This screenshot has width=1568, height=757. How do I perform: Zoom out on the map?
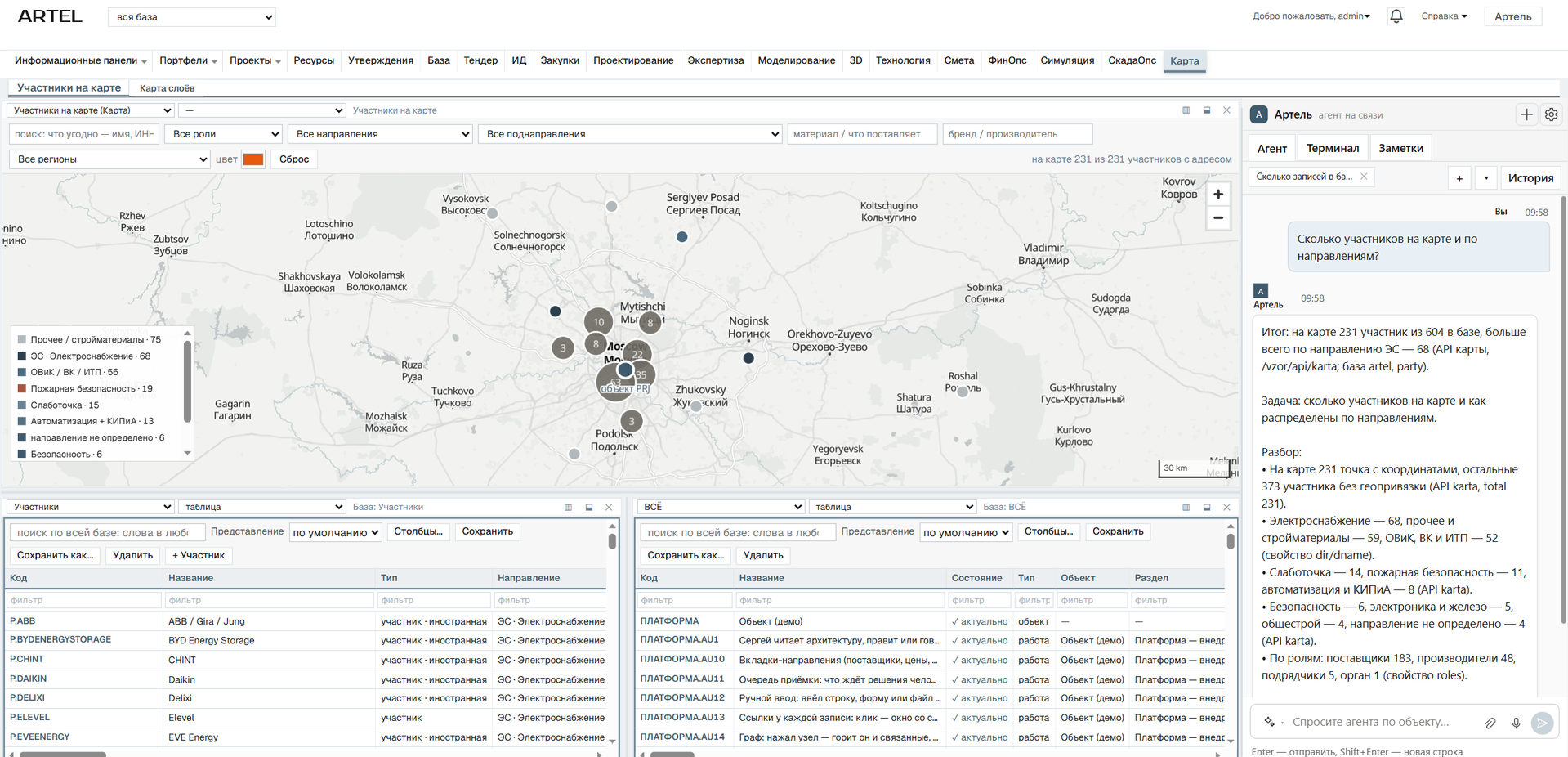[x=1218, y=218]
